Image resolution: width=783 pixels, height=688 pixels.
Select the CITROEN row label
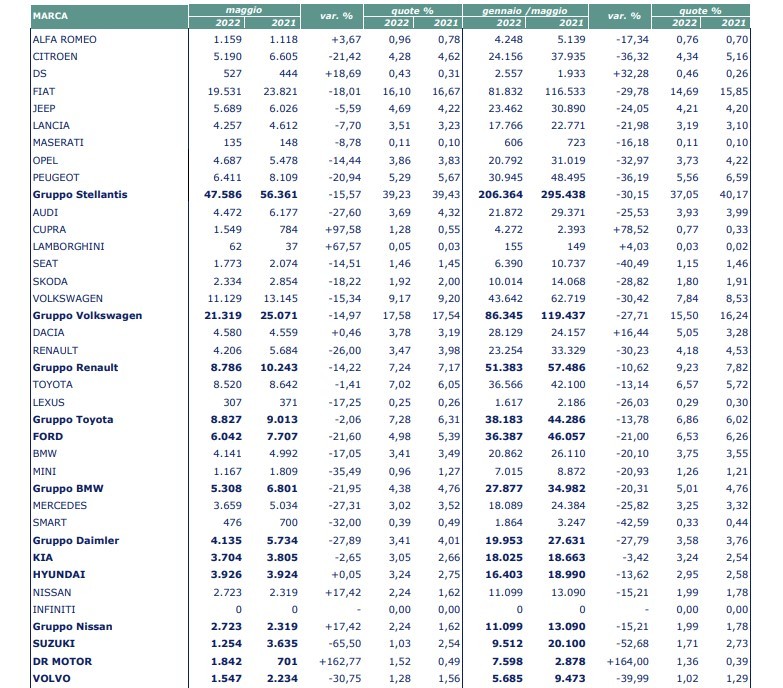tap(55, 56)
